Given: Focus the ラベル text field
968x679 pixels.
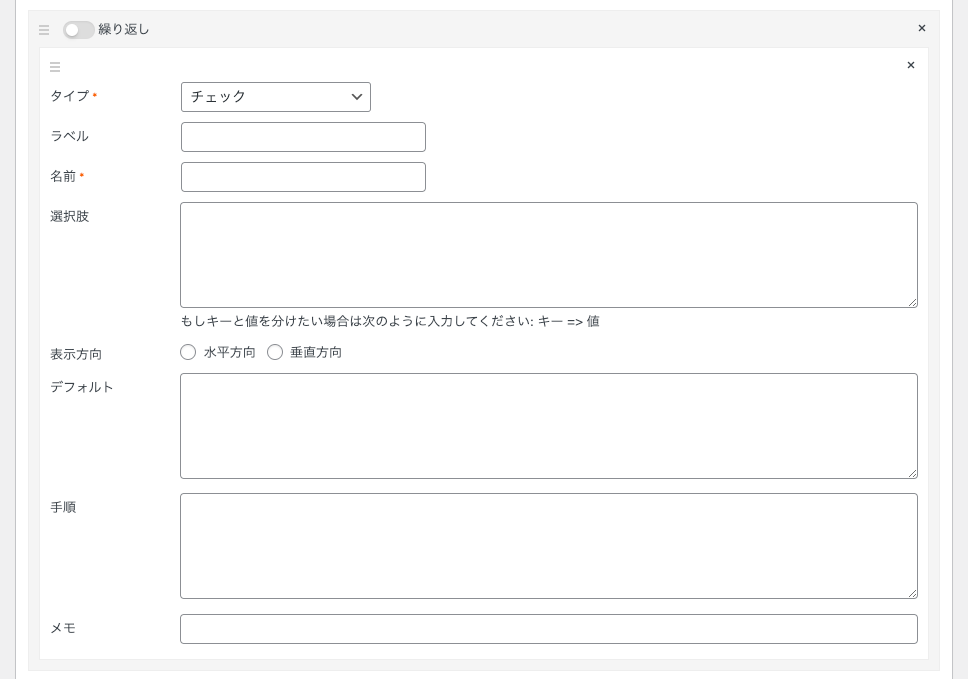Looking at the screenshot, I should 303,137.
